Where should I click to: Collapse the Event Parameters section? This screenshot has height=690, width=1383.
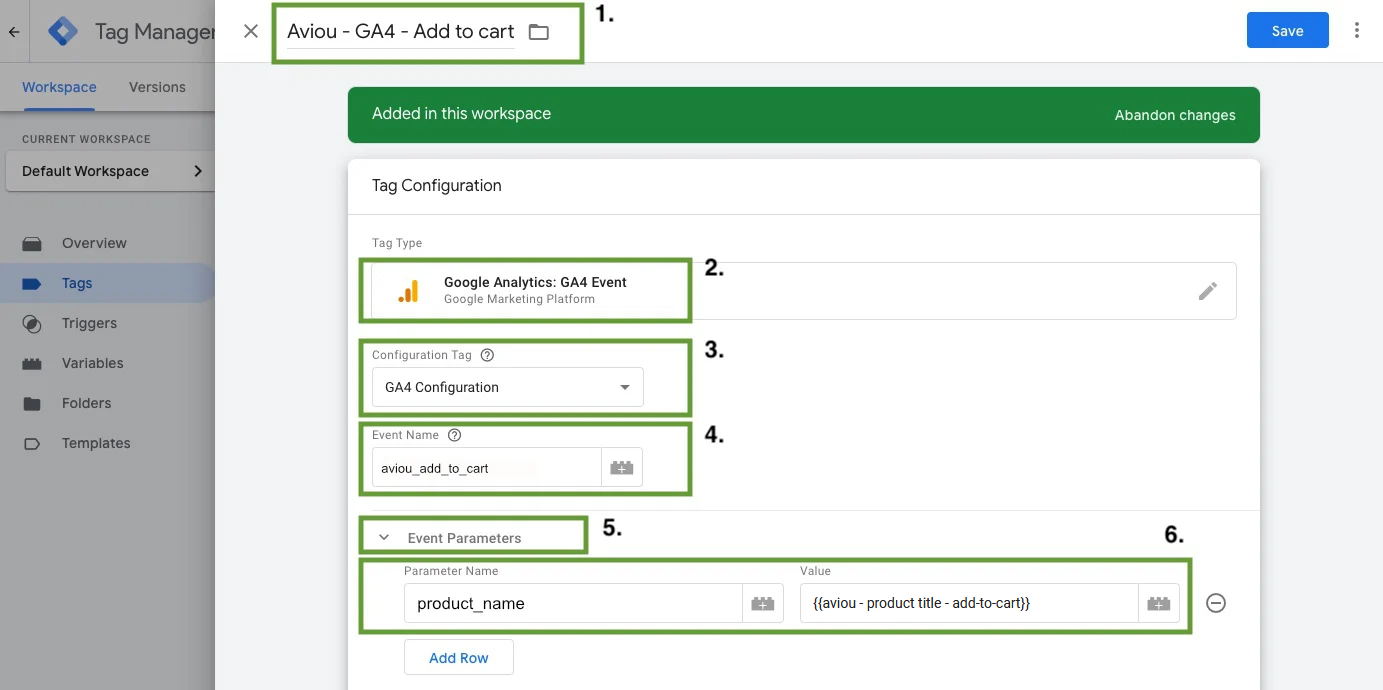(x=383, y=538)
